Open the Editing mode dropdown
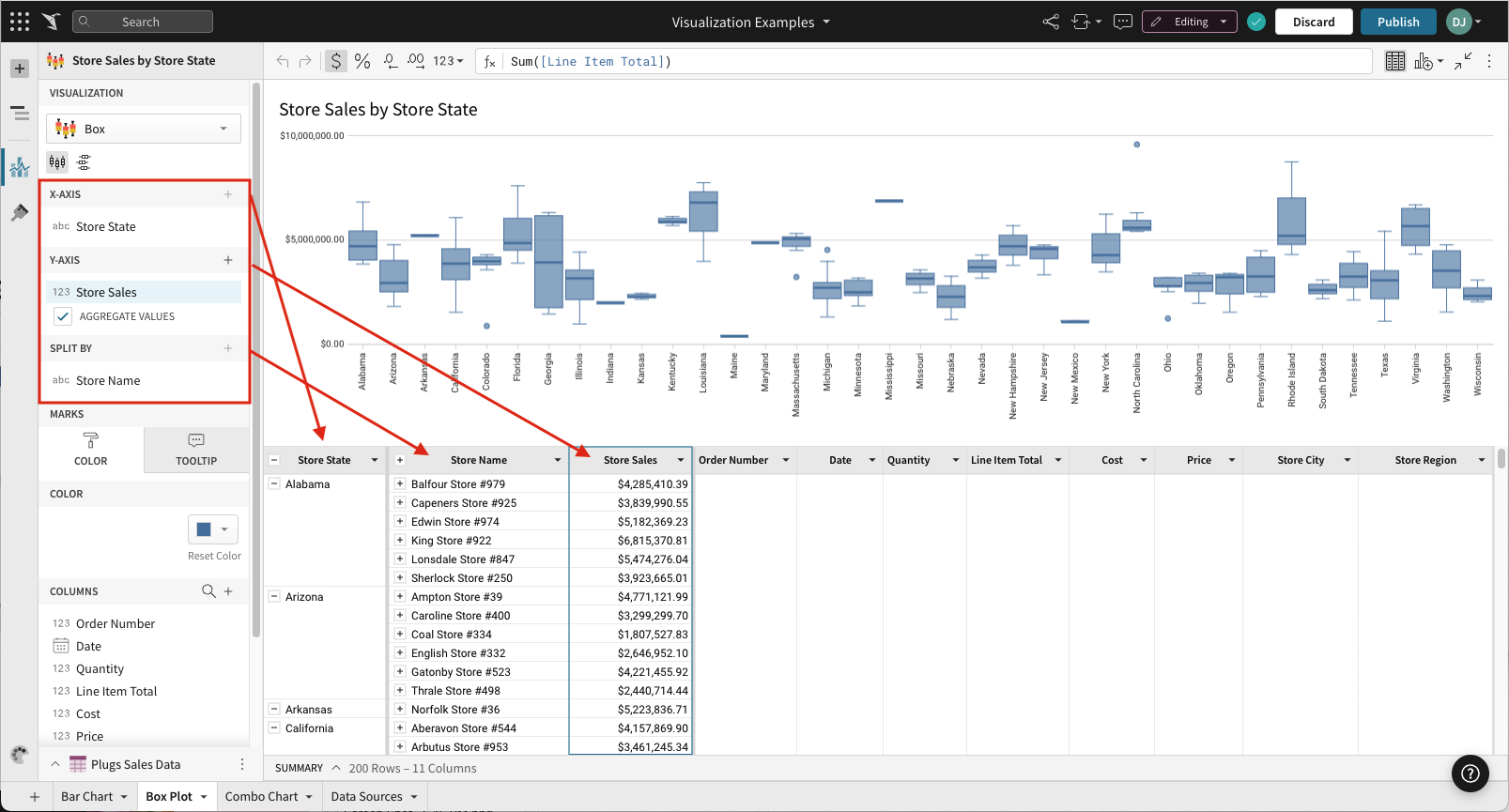 coord(1190,22)
